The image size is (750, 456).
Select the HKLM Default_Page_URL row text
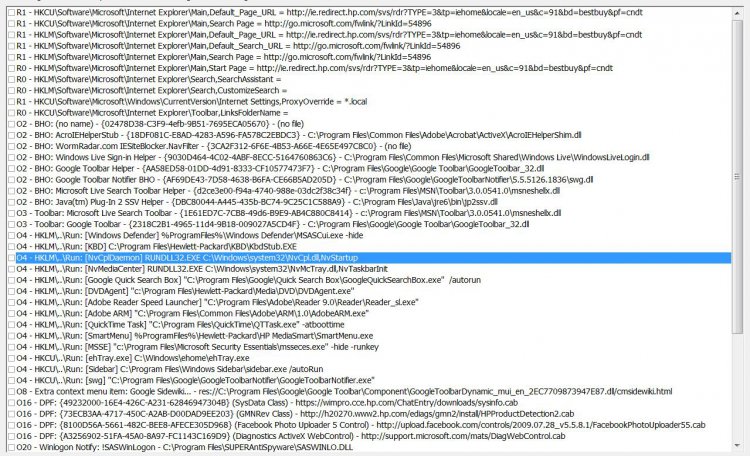(329, 34)
